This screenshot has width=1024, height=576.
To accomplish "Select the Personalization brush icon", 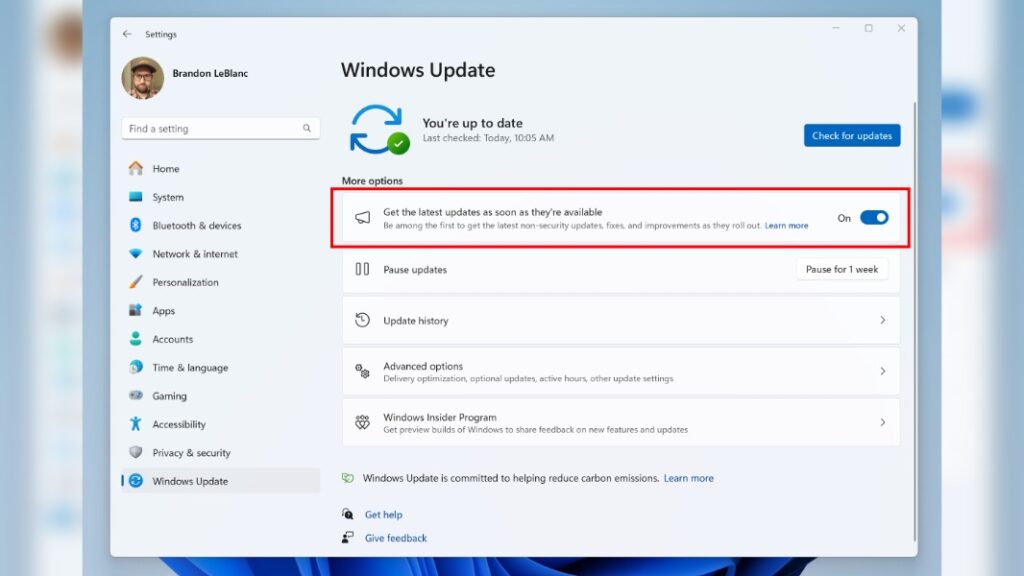I will 143,282.
